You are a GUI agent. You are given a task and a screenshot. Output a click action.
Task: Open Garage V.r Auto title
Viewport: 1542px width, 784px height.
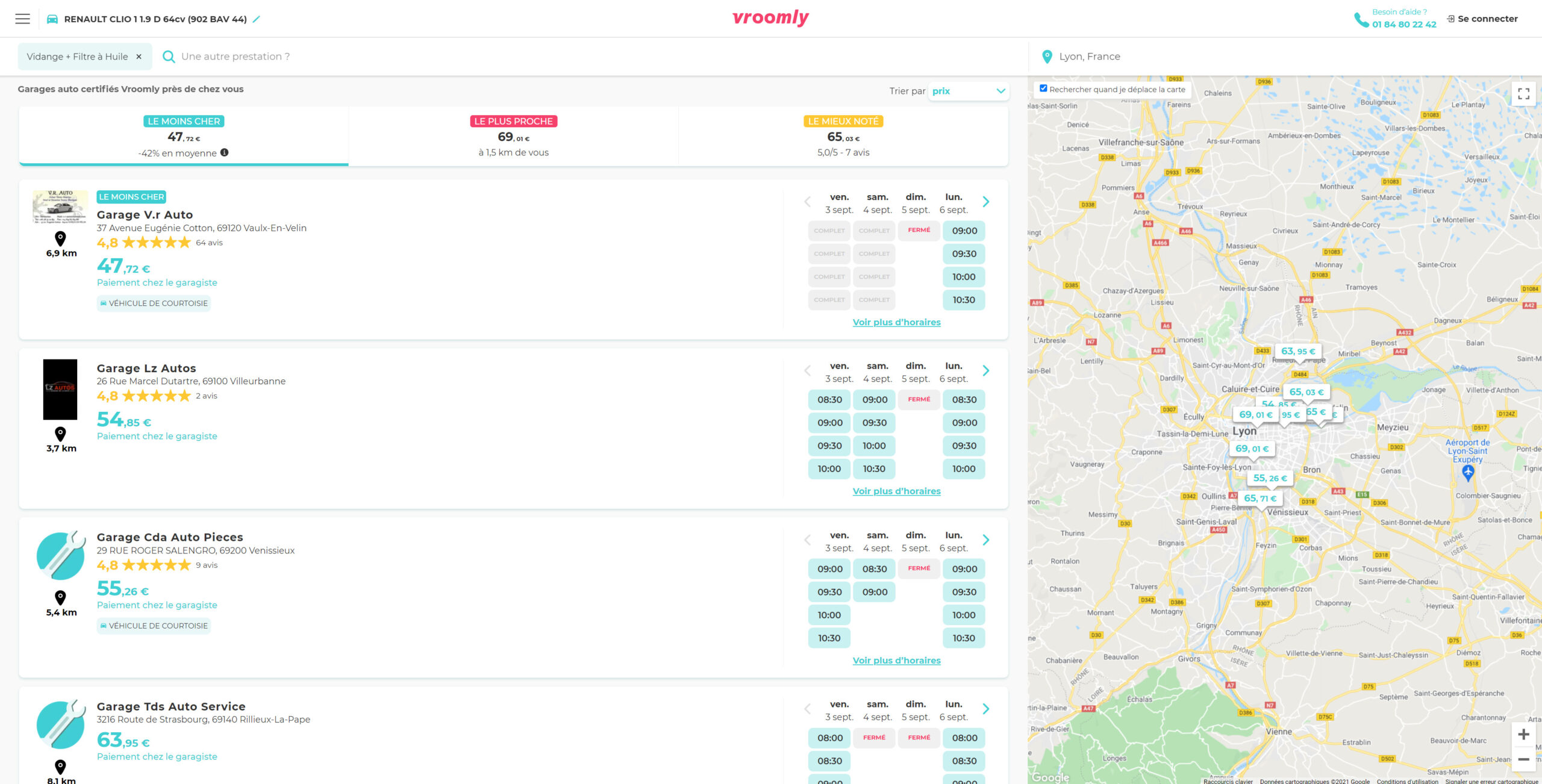coord(145,214)
